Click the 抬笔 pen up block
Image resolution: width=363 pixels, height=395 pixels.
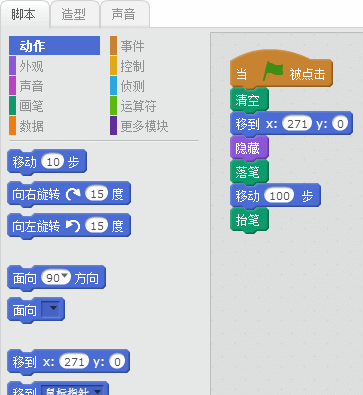pyautogui.click(x=249, y=220)
